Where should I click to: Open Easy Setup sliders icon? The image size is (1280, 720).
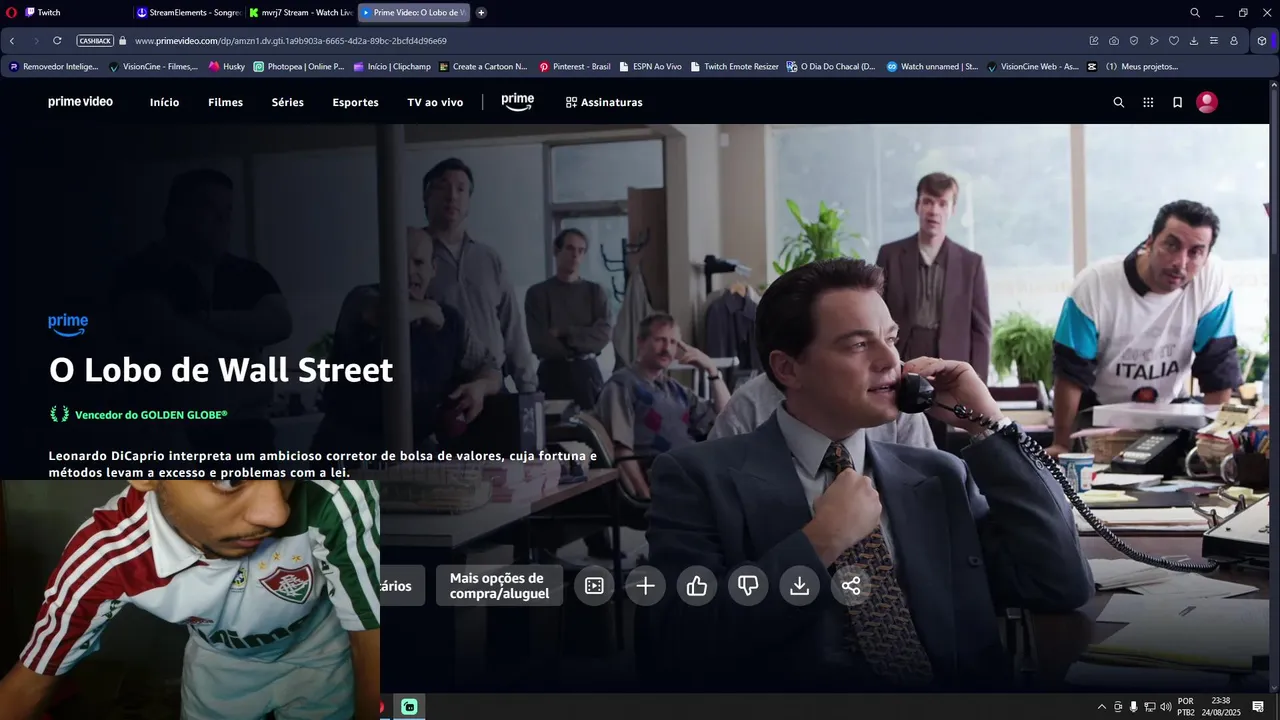tap(1214, 41)
